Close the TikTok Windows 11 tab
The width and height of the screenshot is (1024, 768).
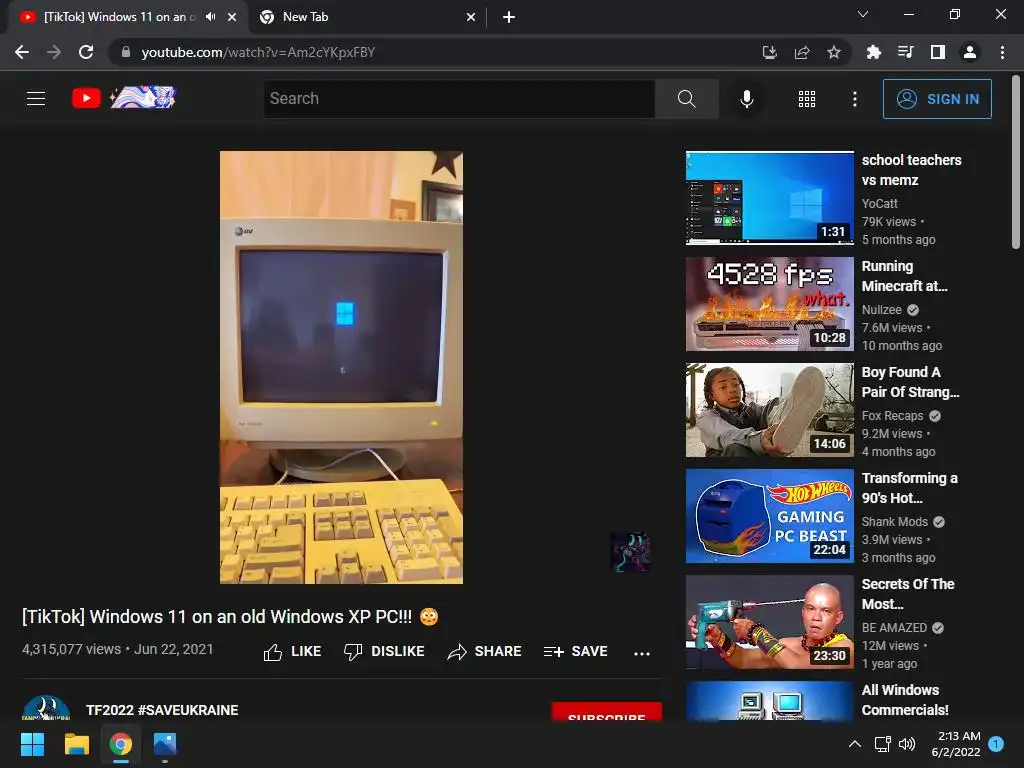click(x=232, y=17)
